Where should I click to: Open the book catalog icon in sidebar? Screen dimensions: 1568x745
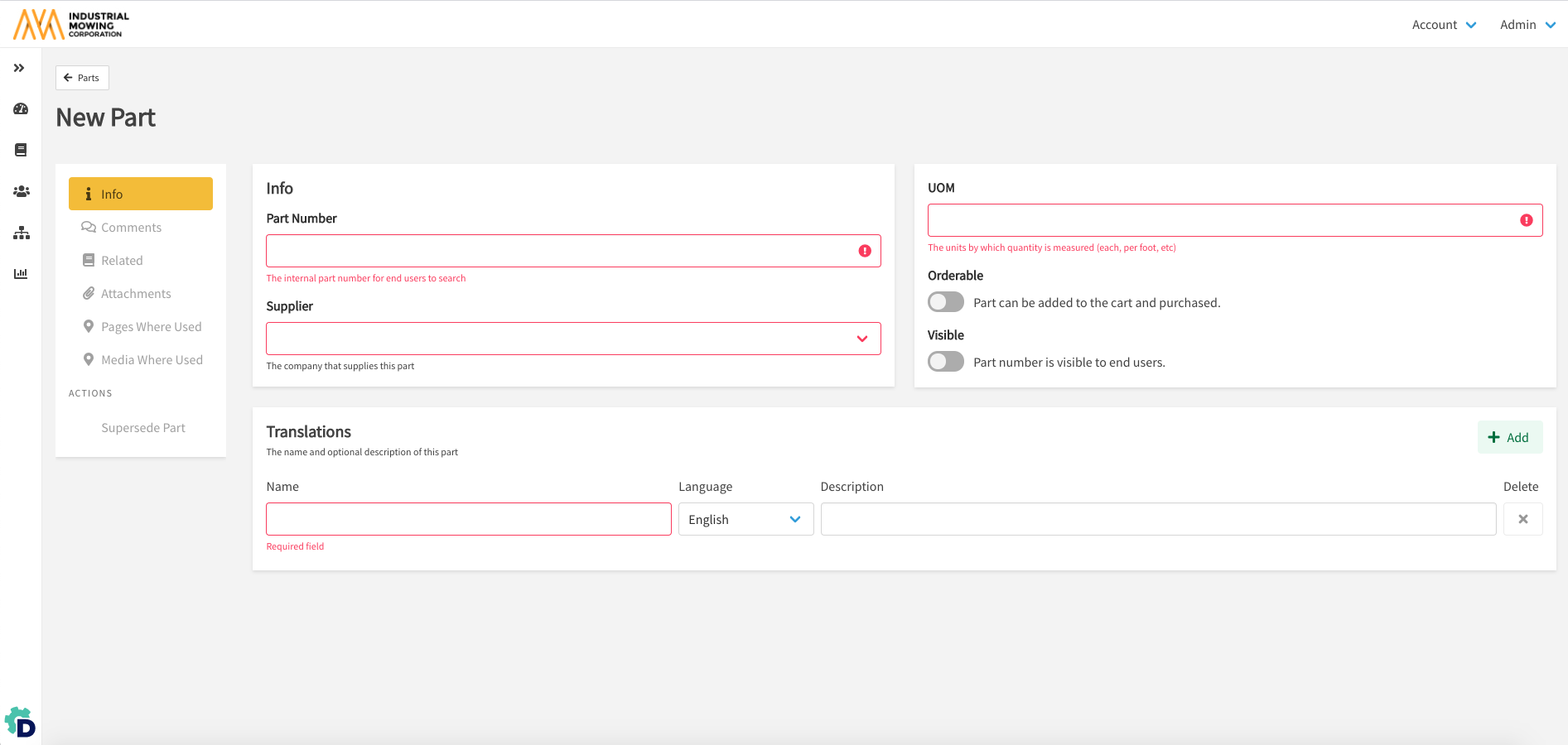(21, 150)
